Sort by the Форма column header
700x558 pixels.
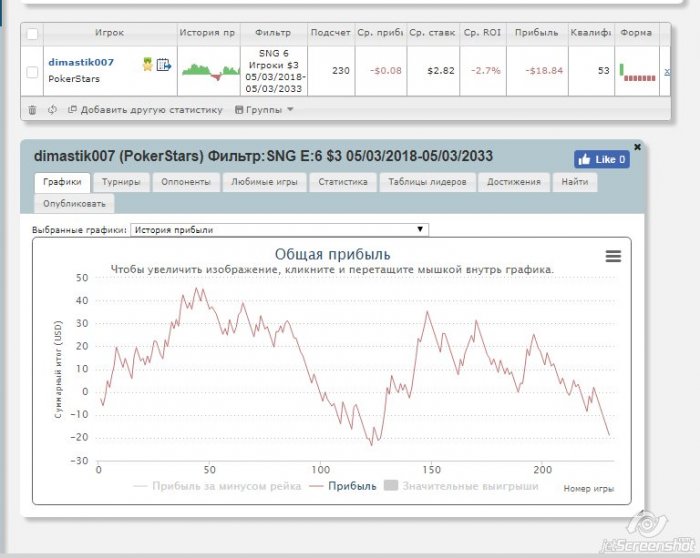[x=636, y=33]
